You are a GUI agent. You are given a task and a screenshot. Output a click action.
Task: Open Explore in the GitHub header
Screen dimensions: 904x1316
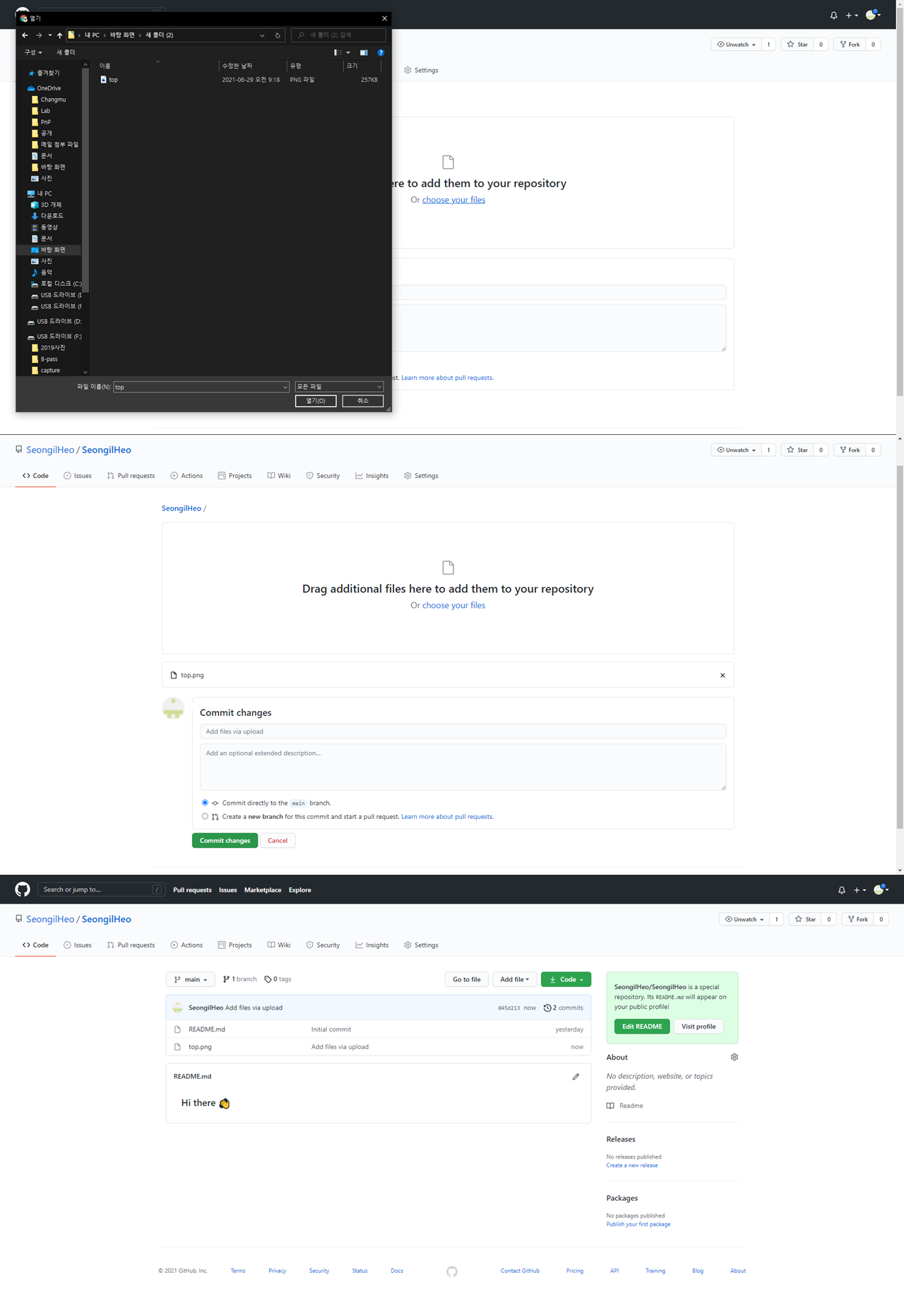pos(300,890)
